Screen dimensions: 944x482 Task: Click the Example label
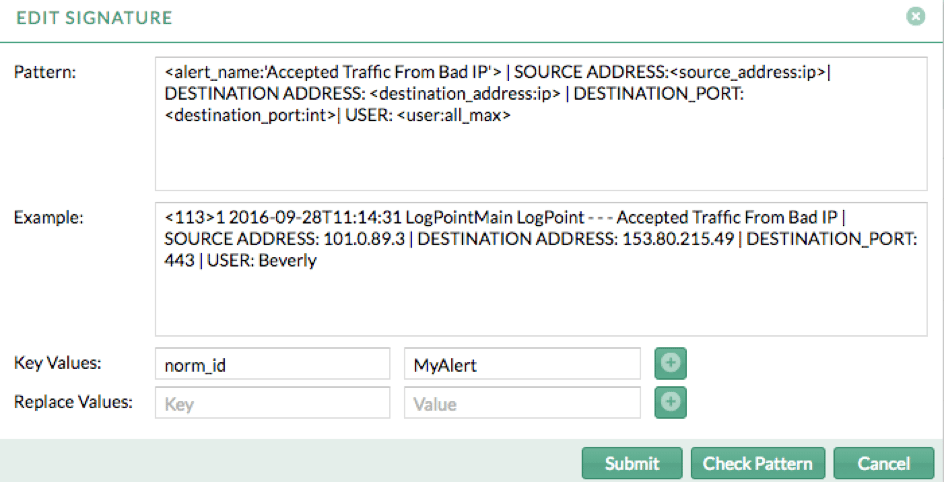click(45, 217)
